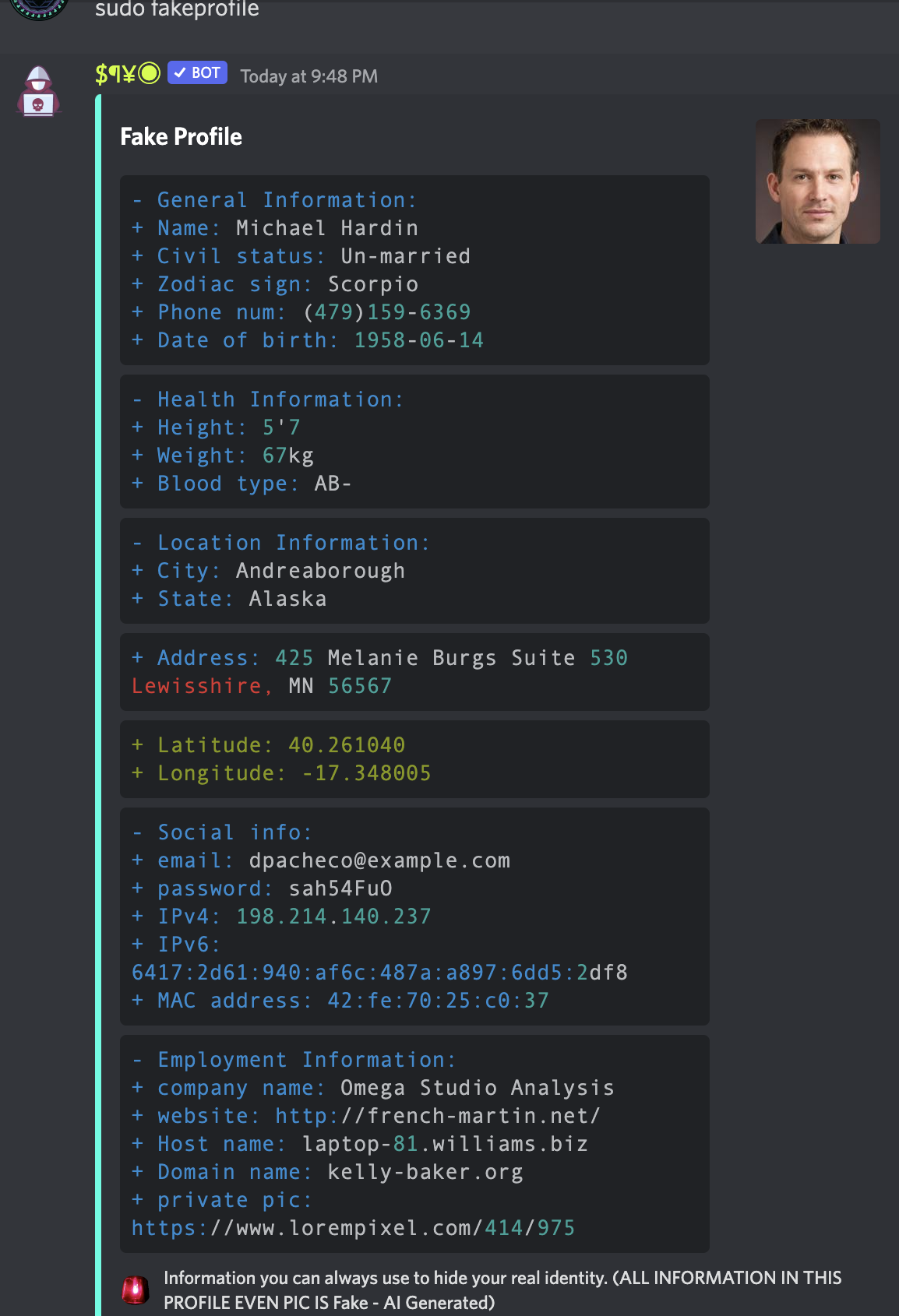Open the Fake Profile thumbnail photo
This screenshot has height=1316, width=899.
coord(817,181)
